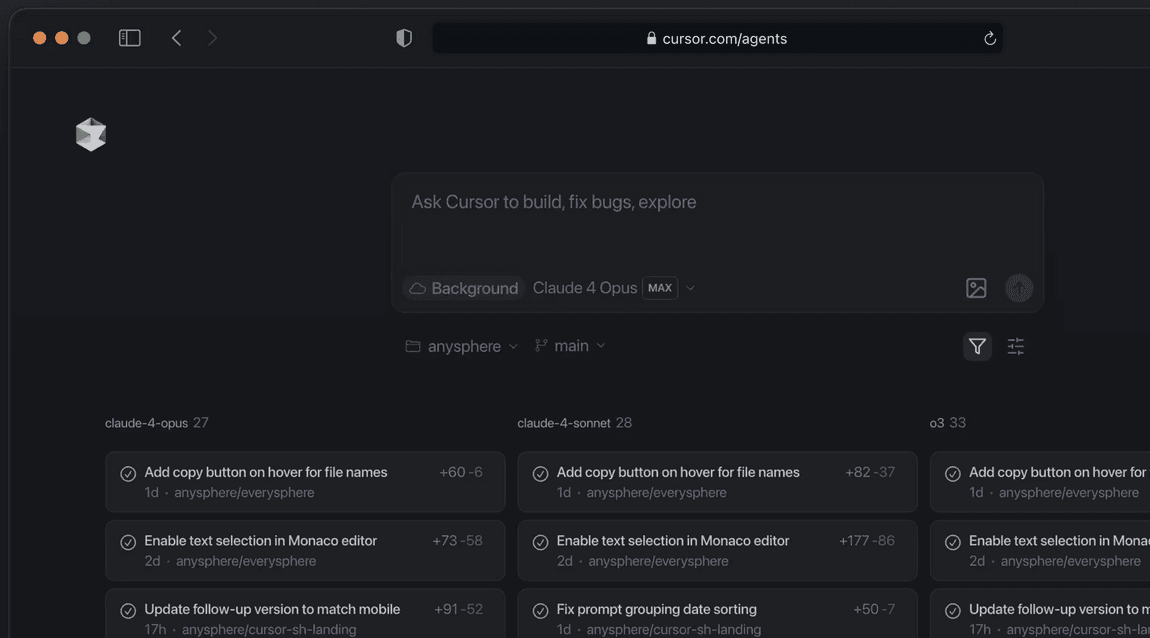1150x638 pixels.
Task: Go back with the browser back arrow
Action: [x=176, y=38]
